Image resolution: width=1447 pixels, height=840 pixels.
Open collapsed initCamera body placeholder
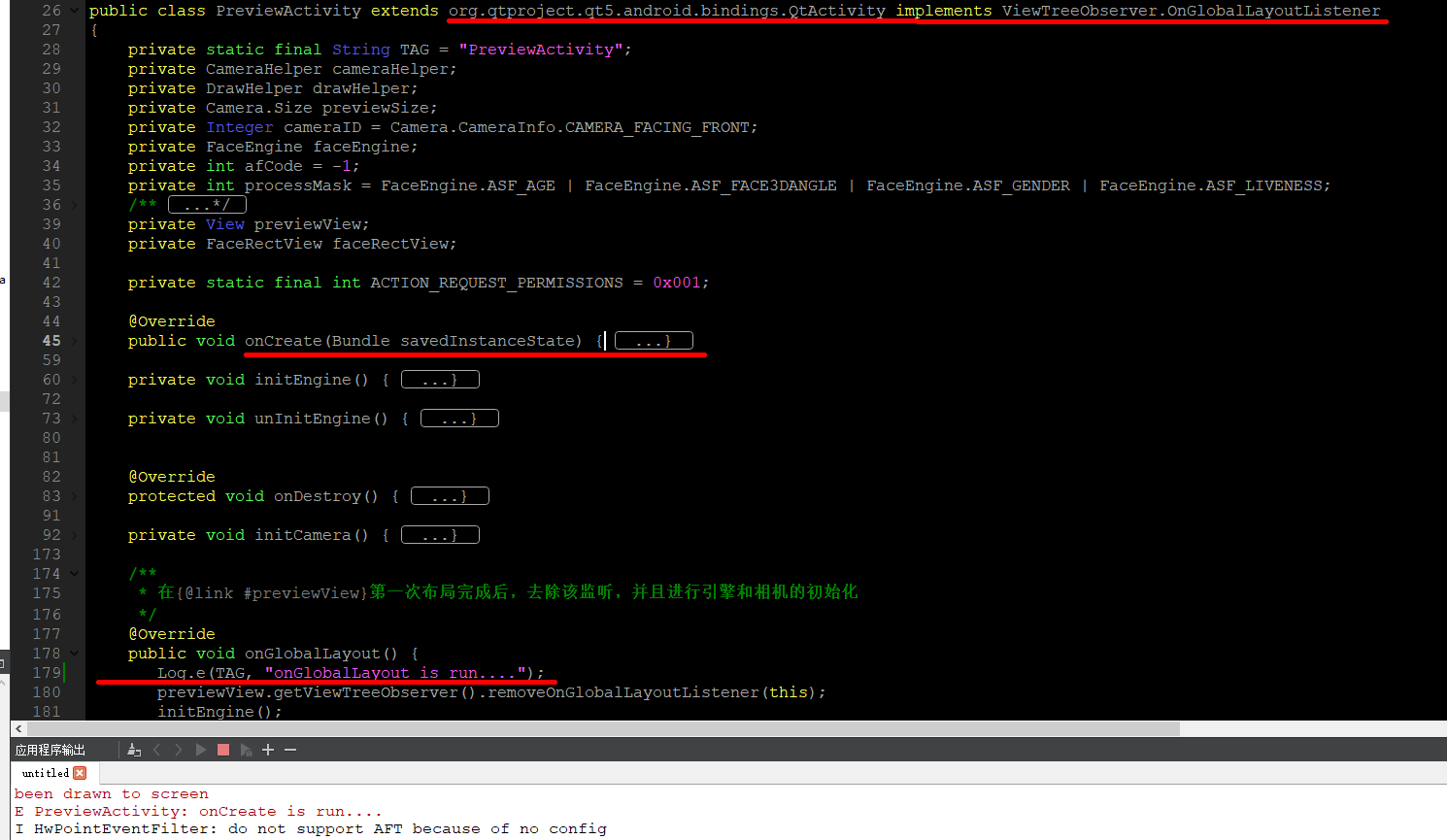click(x=440, y=535)
